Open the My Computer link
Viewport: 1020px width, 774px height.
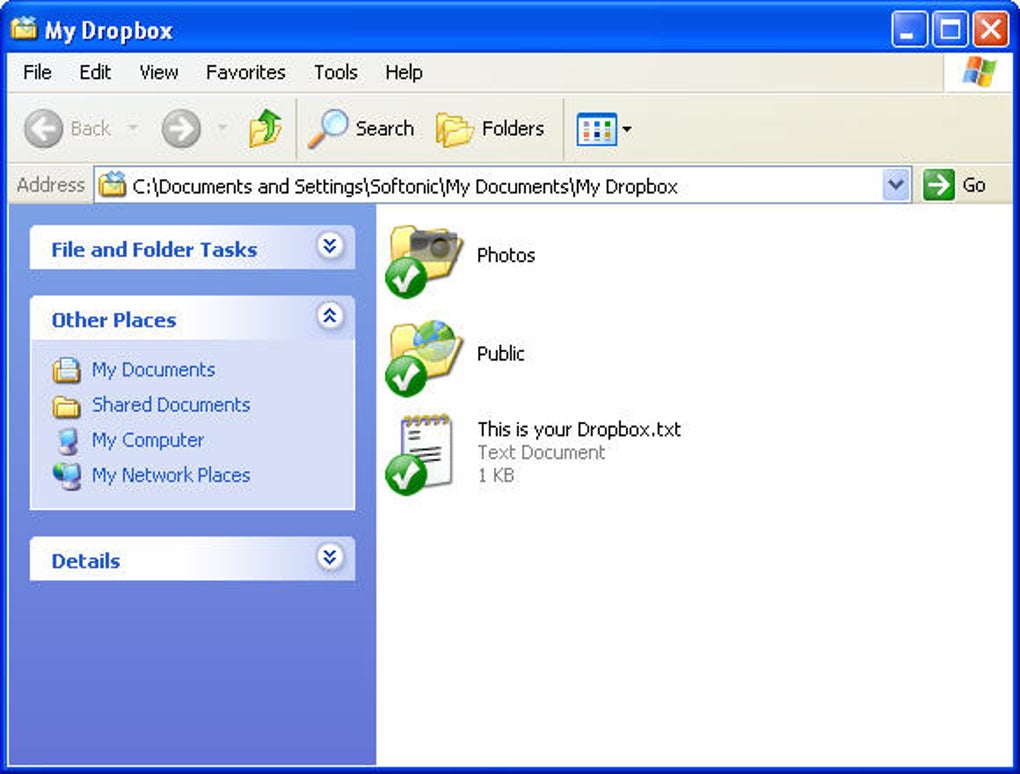(148, 440)
